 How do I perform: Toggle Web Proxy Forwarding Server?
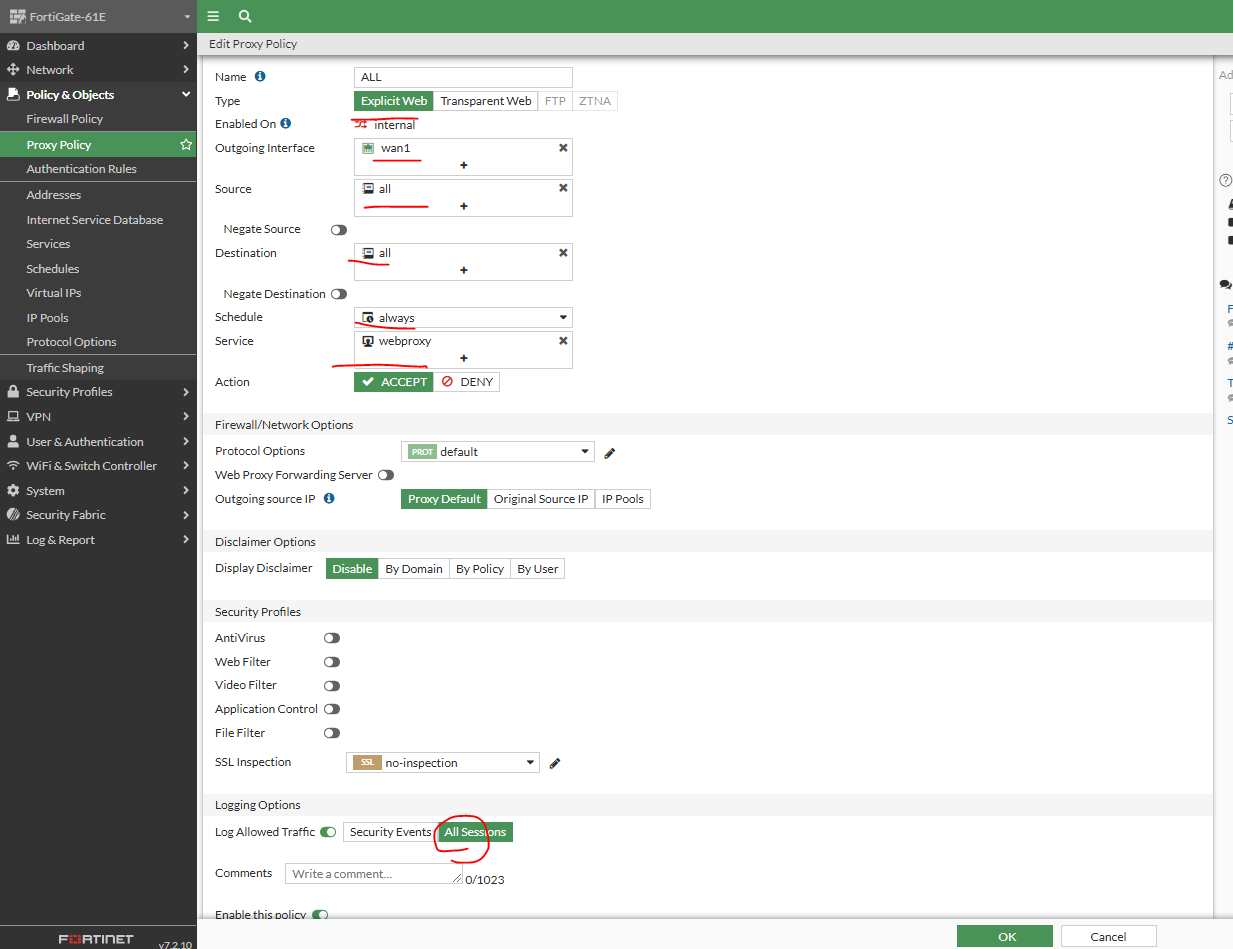(x=385, y=476)
